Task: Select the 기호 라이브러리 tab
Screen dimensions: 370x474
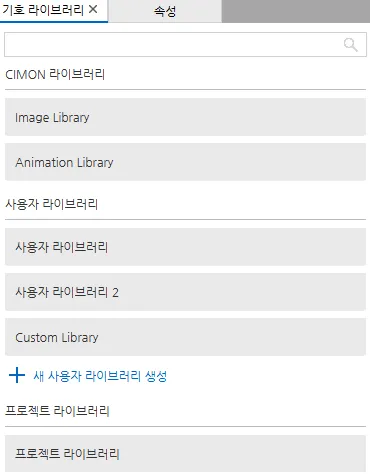Action: click(43, 10)
